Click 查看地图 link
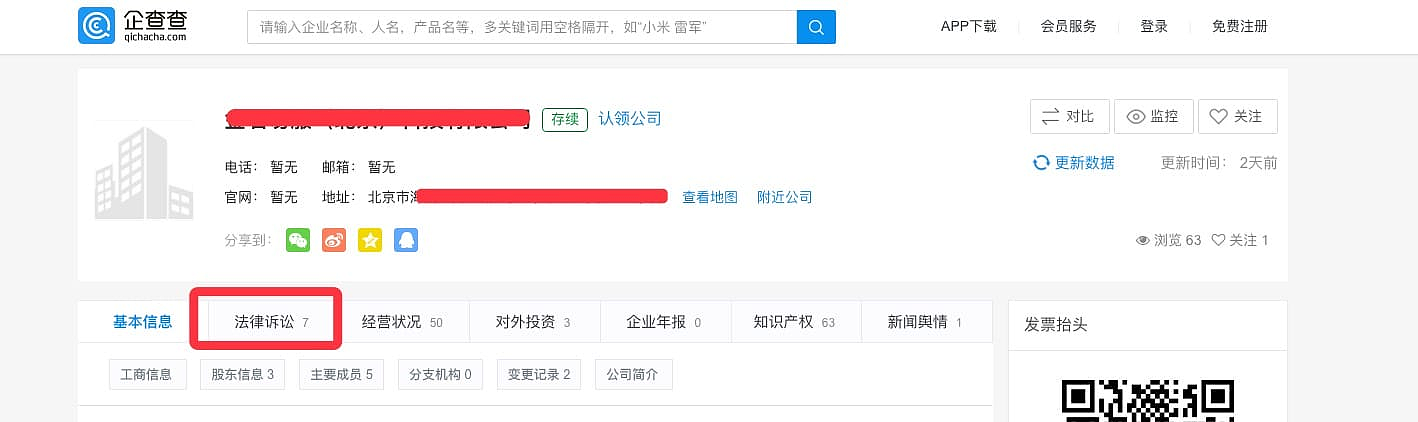1418x422 pixels. [x=710, y=197]
